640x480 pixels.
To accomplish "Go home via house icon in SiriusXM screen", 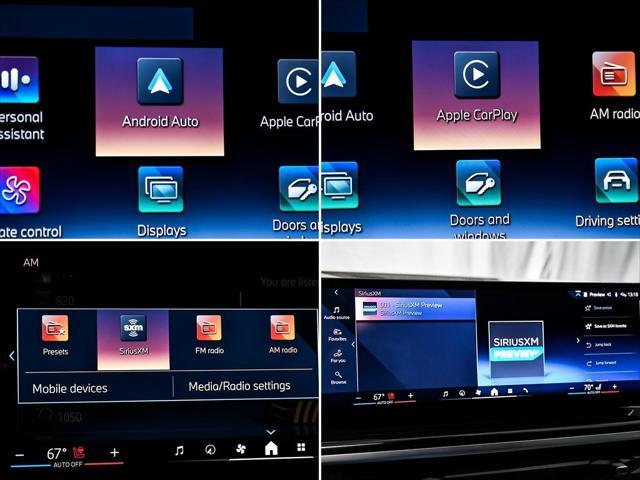I will click(x=494, y=392).
